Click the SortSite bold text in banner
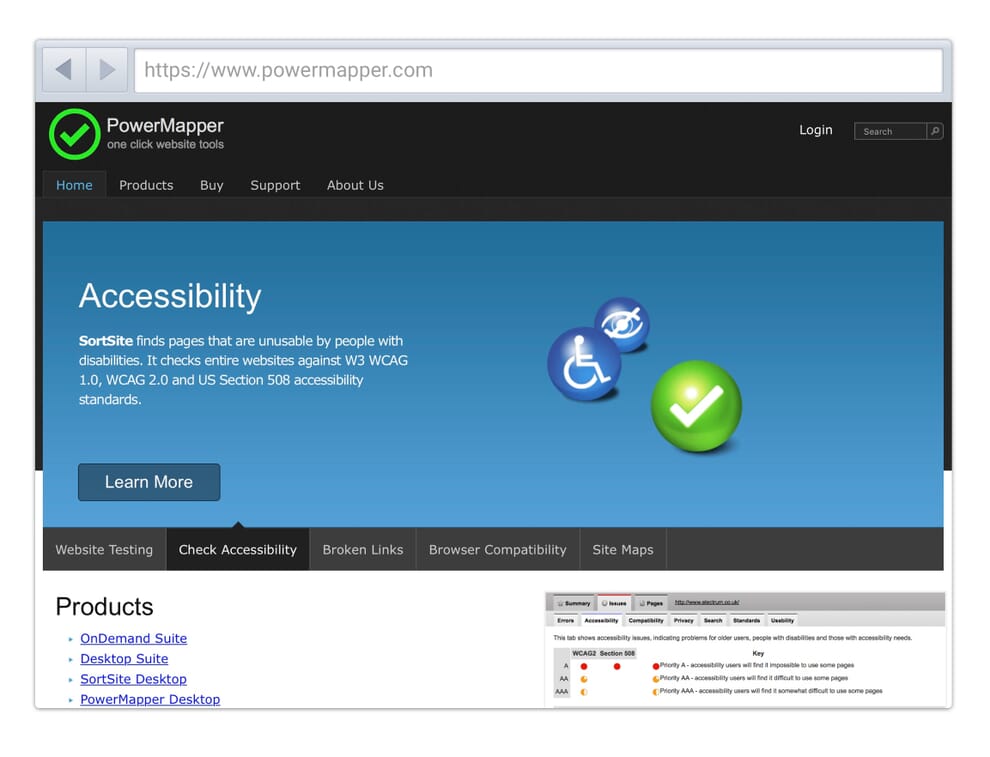Screen dimensions: 990x757 pos(105,341)
